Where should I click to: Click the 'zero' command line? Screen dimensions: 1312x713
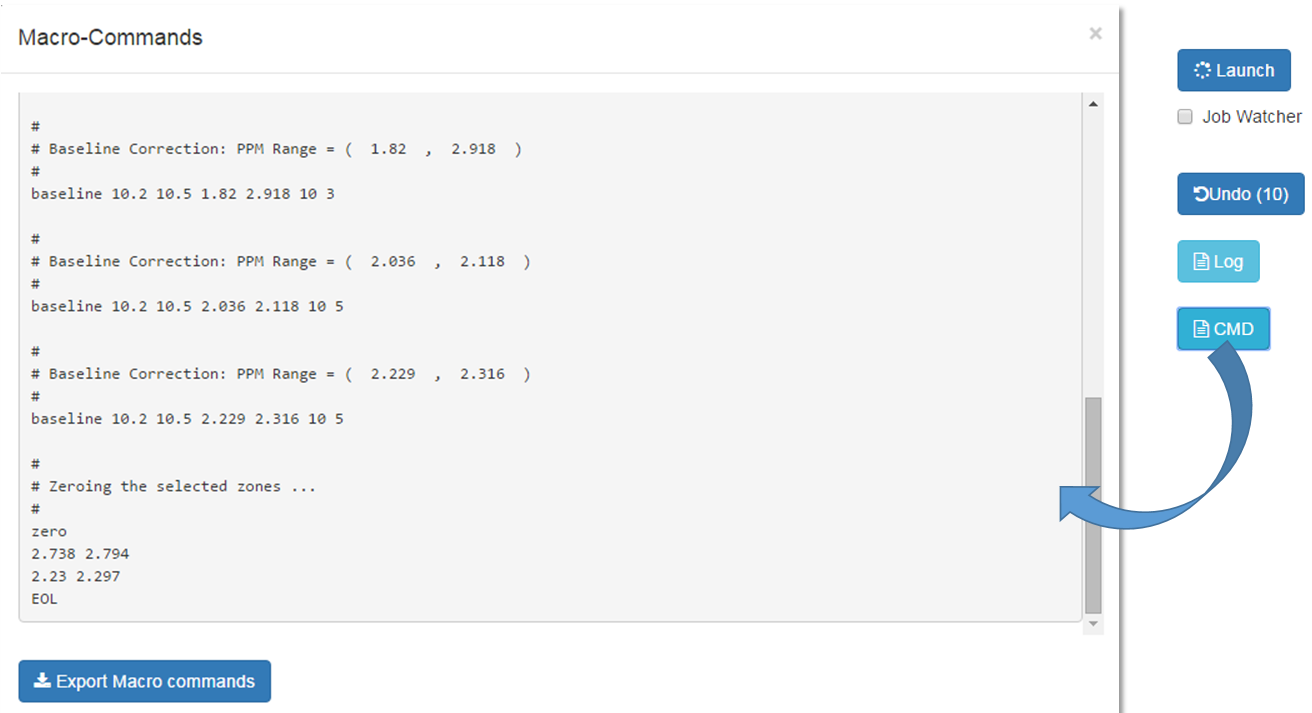(x=49, y=531)
